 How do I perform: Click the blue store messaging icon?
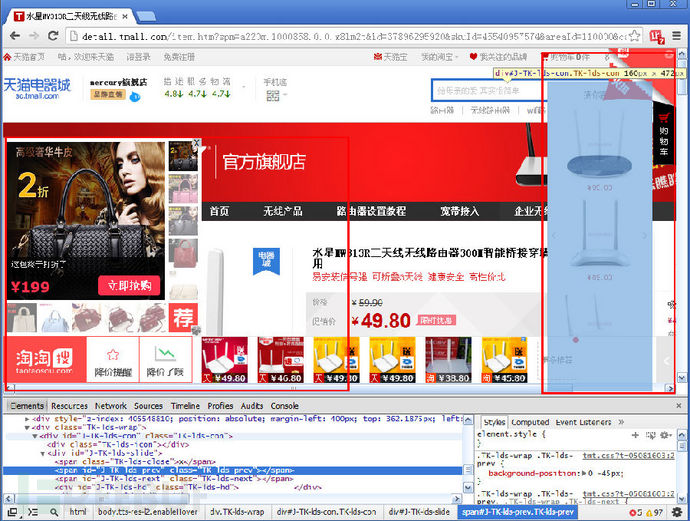tap(135, 96)
